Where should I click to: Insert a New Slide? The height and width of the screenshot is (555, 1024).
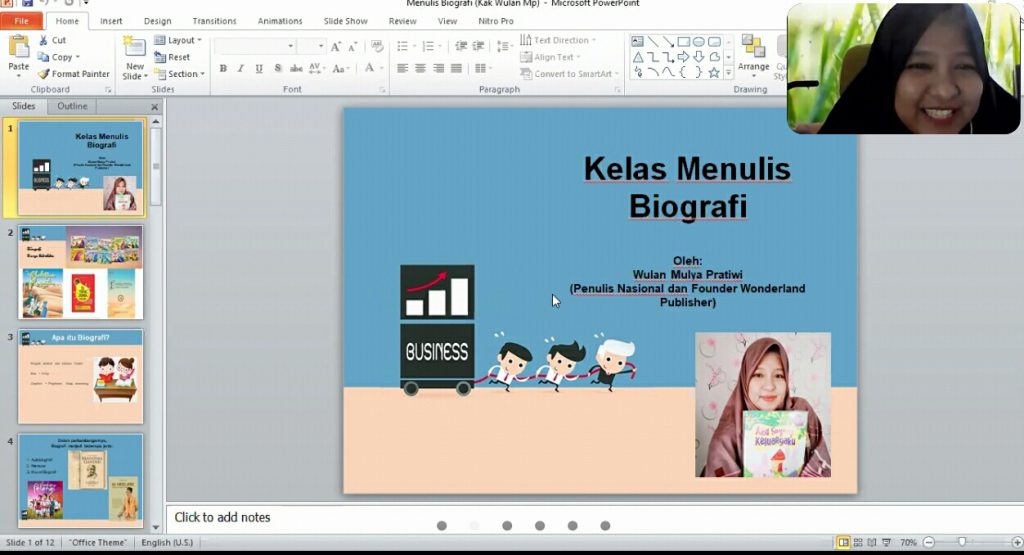(x=135, y=59)
